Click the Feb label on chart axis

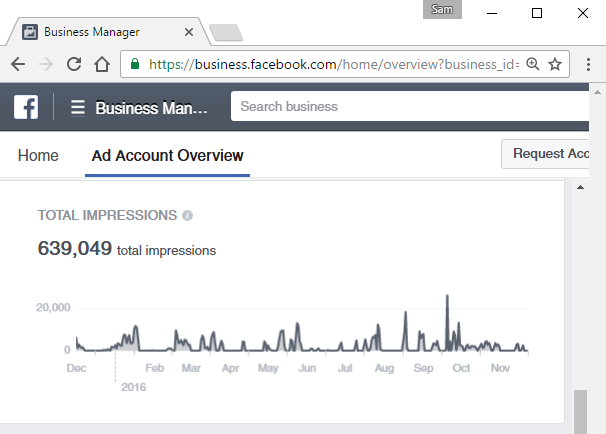155,368
